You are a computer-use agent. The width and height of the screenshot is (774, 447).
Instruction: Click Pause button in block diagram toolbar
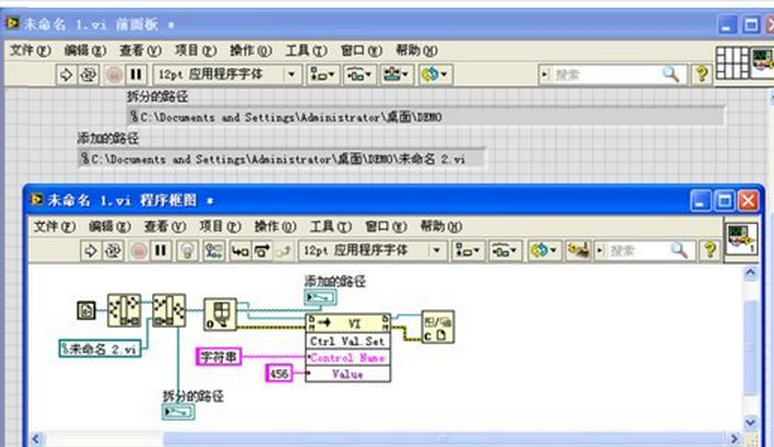pyautogui.click(x=160, y=251)
